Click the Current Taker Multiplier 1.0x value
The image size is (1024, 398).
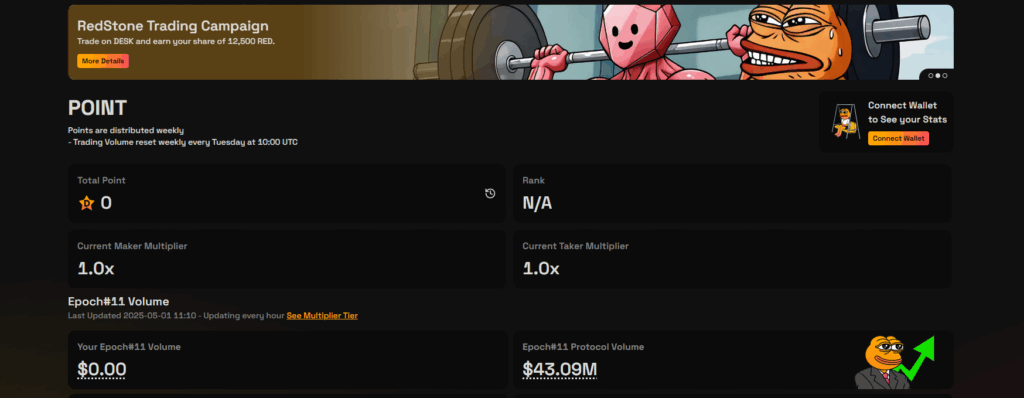tap(541, 269)
